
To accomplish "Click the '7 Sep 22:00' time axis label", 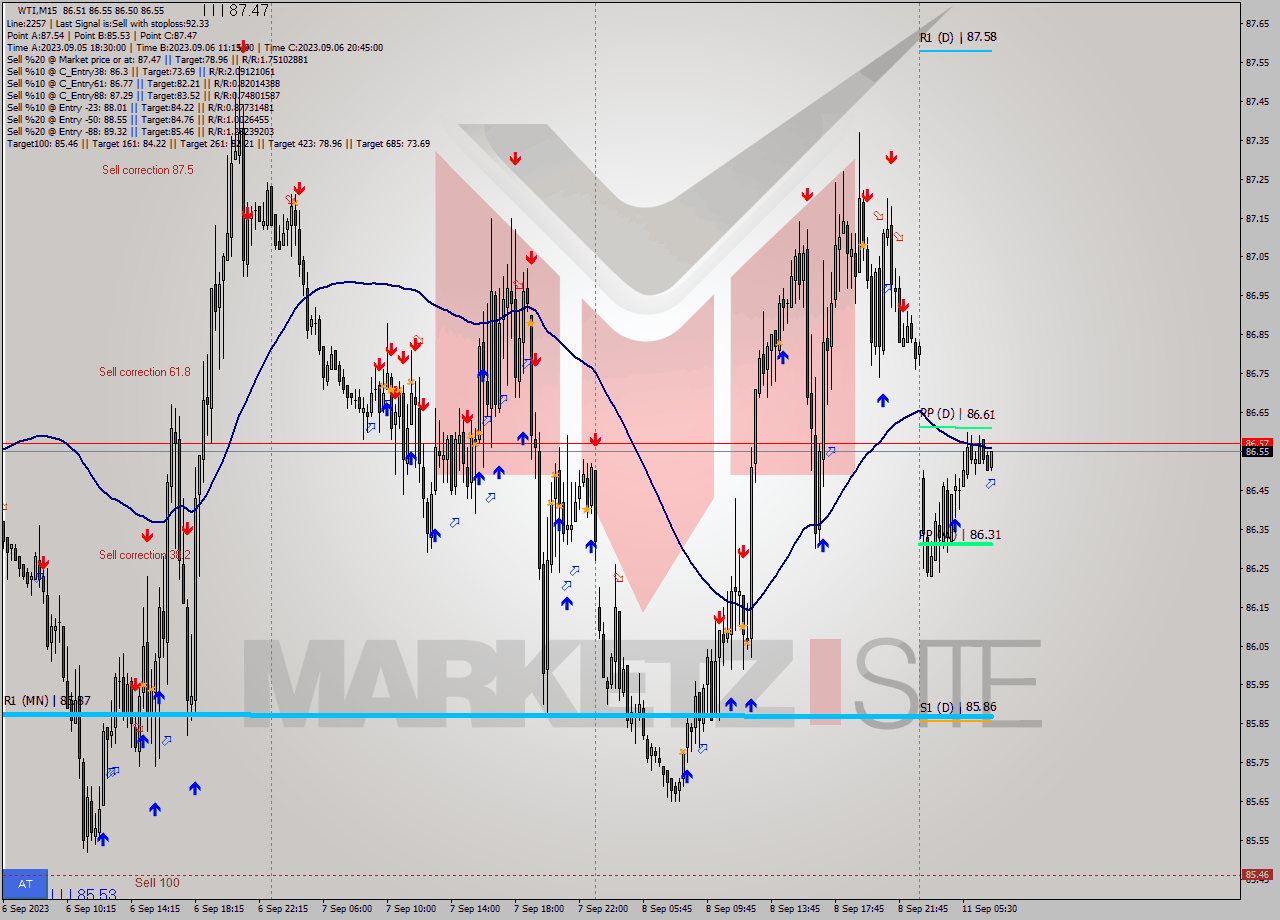I will 603,909.
